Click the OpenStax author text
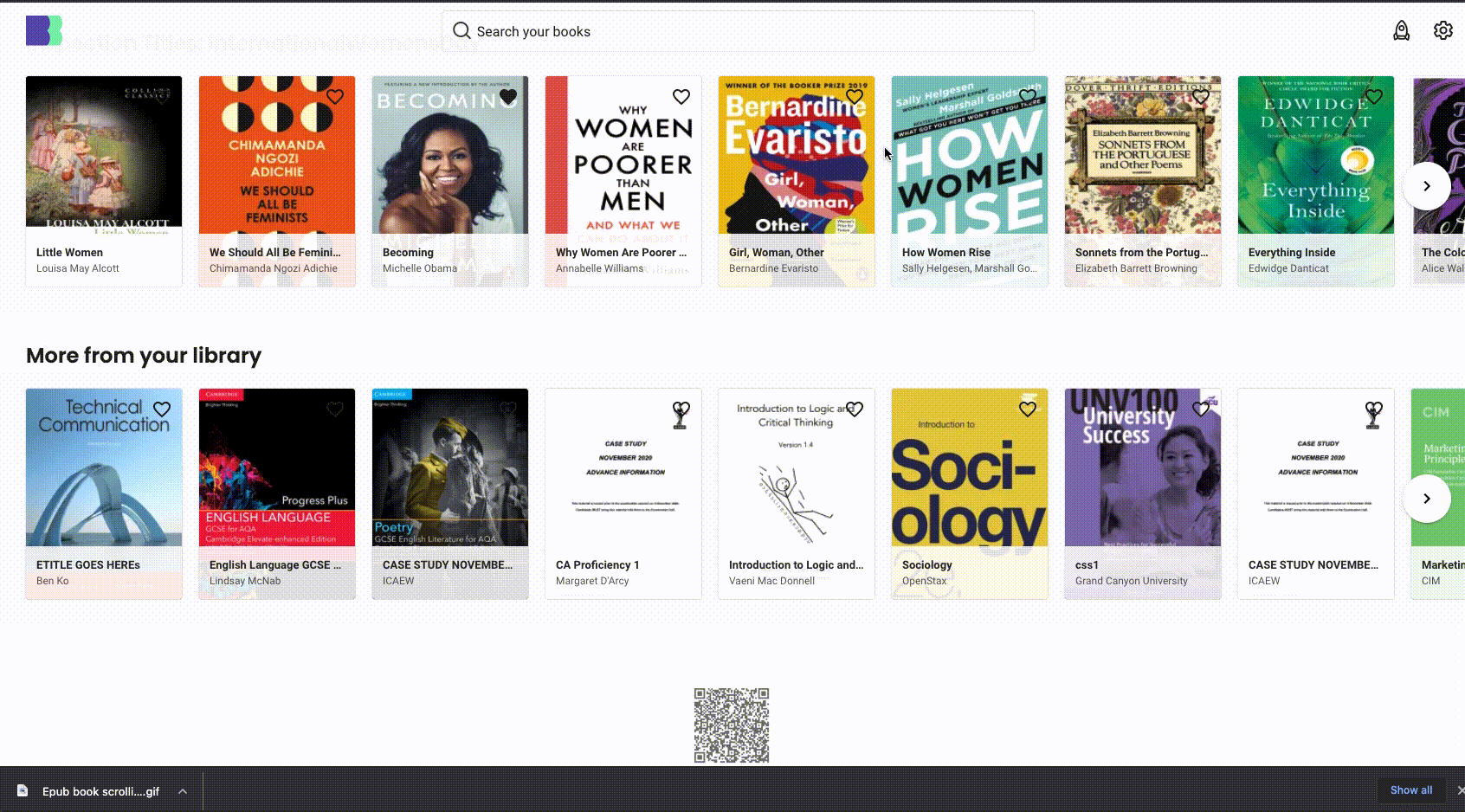Viewport: 1465px width, 812px height. coord(925,581)
